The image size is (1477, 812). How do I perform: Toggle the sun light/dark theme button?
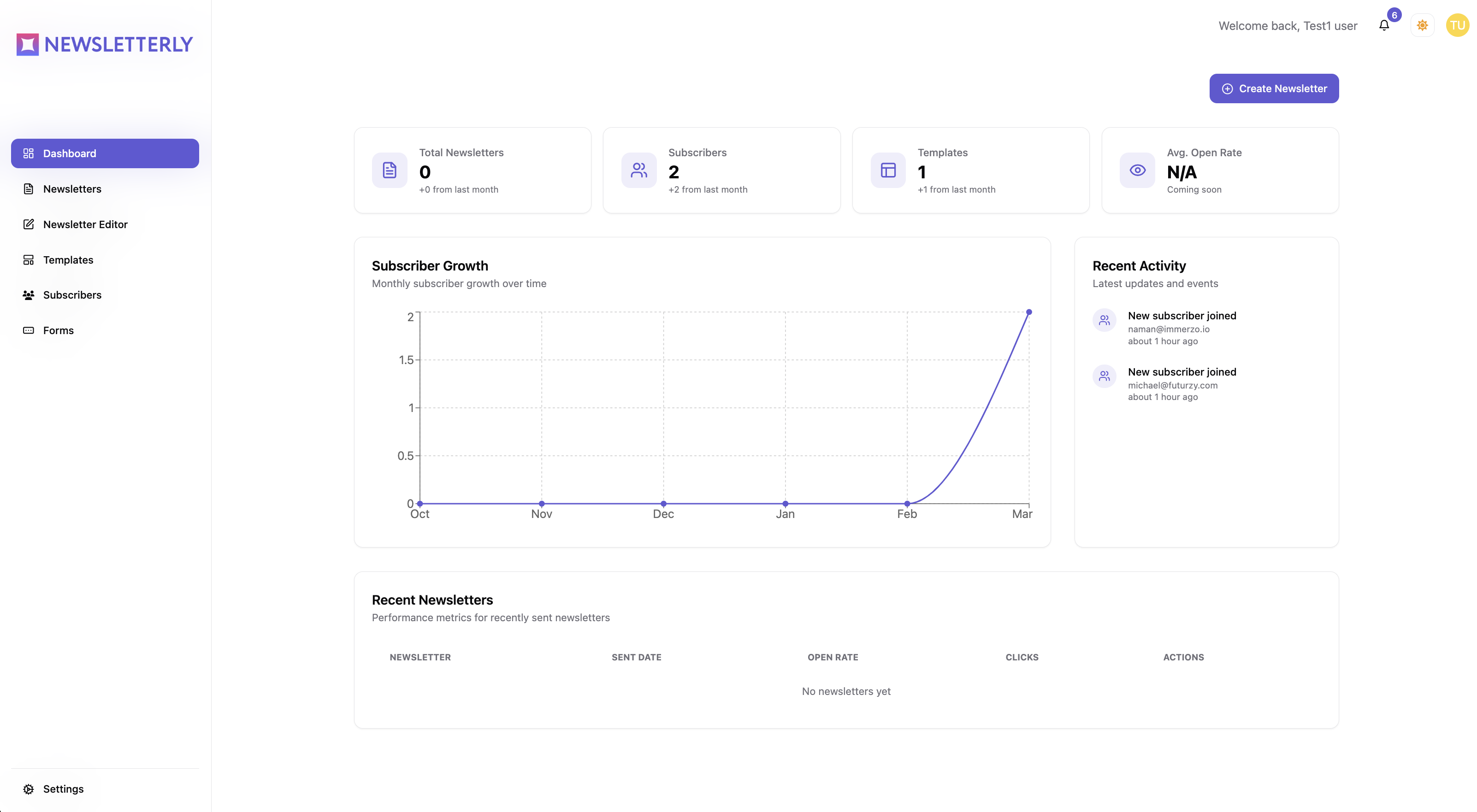tap(1422, 25)
